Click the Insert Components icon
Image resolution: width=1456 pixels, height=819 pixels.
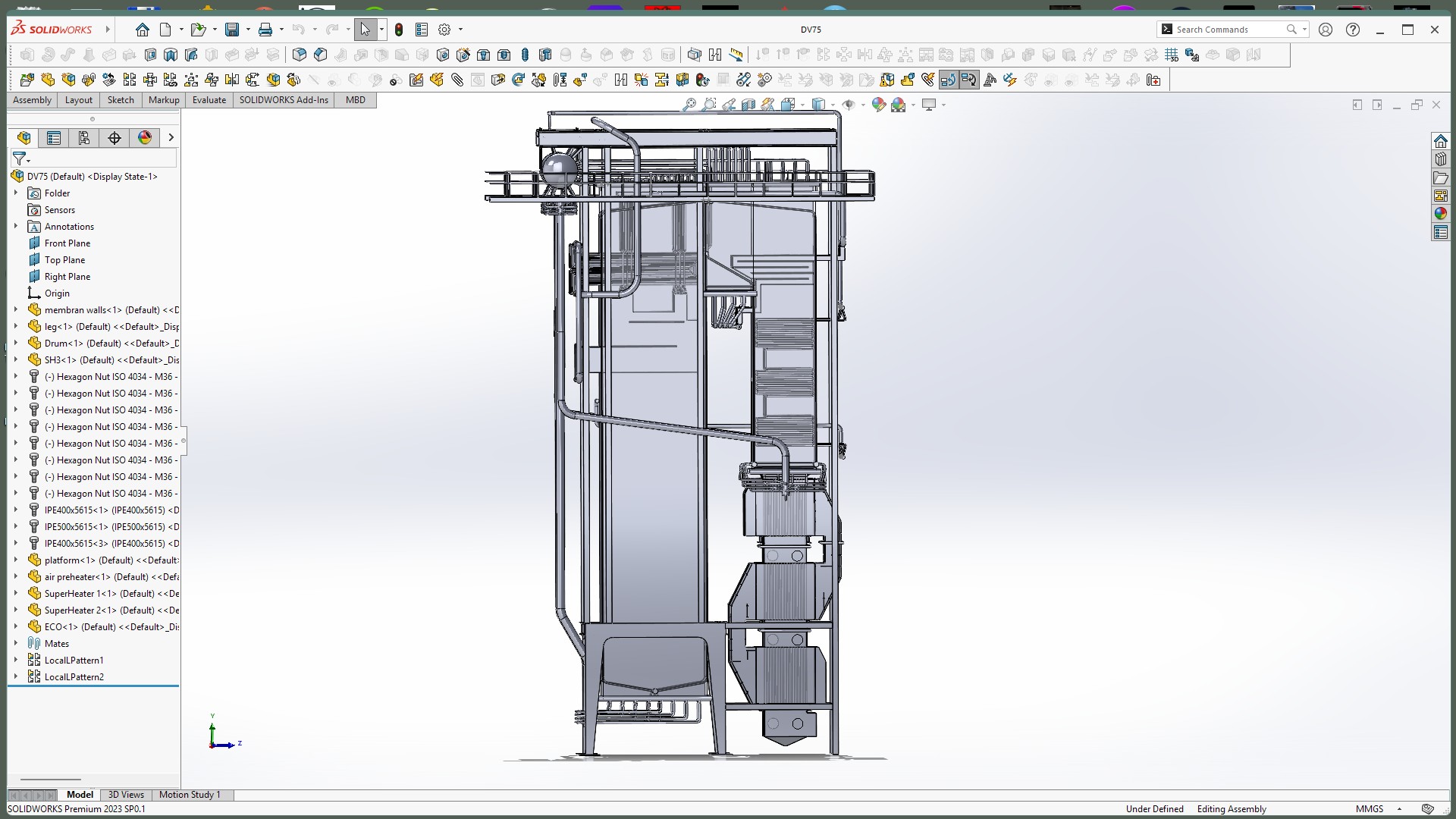(27, 80)
